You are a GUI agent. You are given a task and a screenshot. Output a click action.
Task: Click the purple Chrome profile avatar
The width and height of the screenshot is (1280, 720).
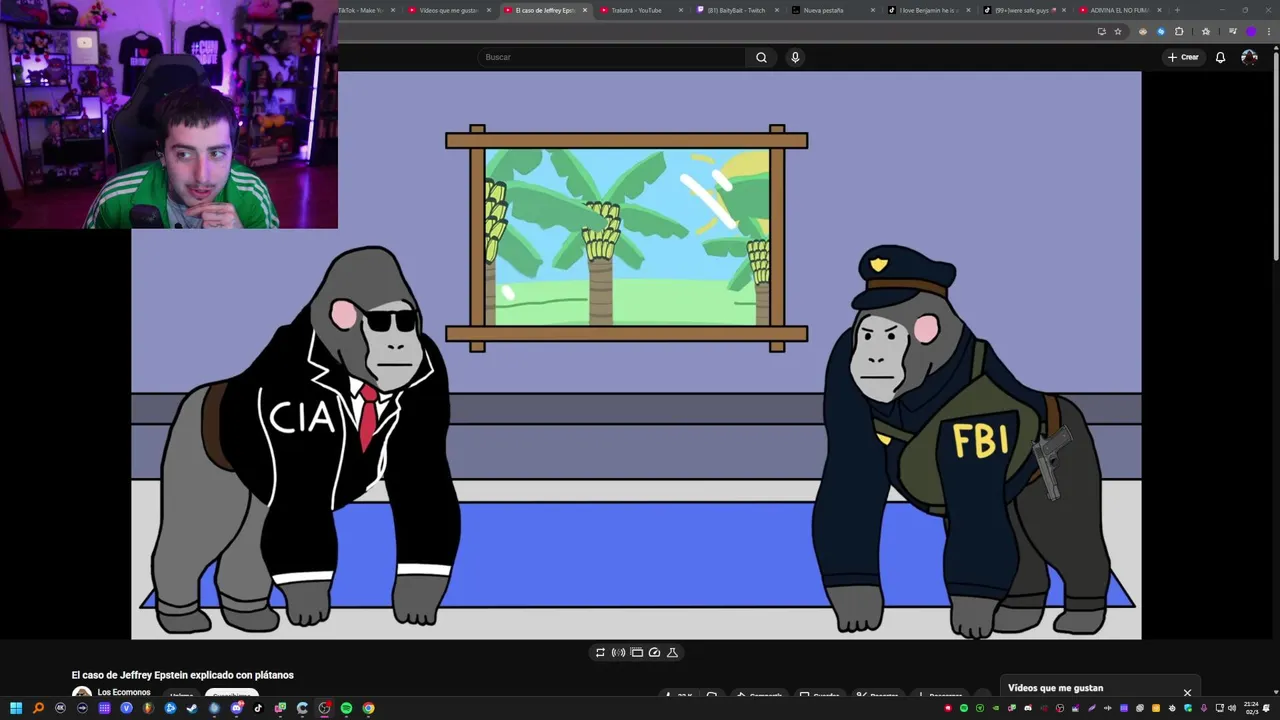1250,31
